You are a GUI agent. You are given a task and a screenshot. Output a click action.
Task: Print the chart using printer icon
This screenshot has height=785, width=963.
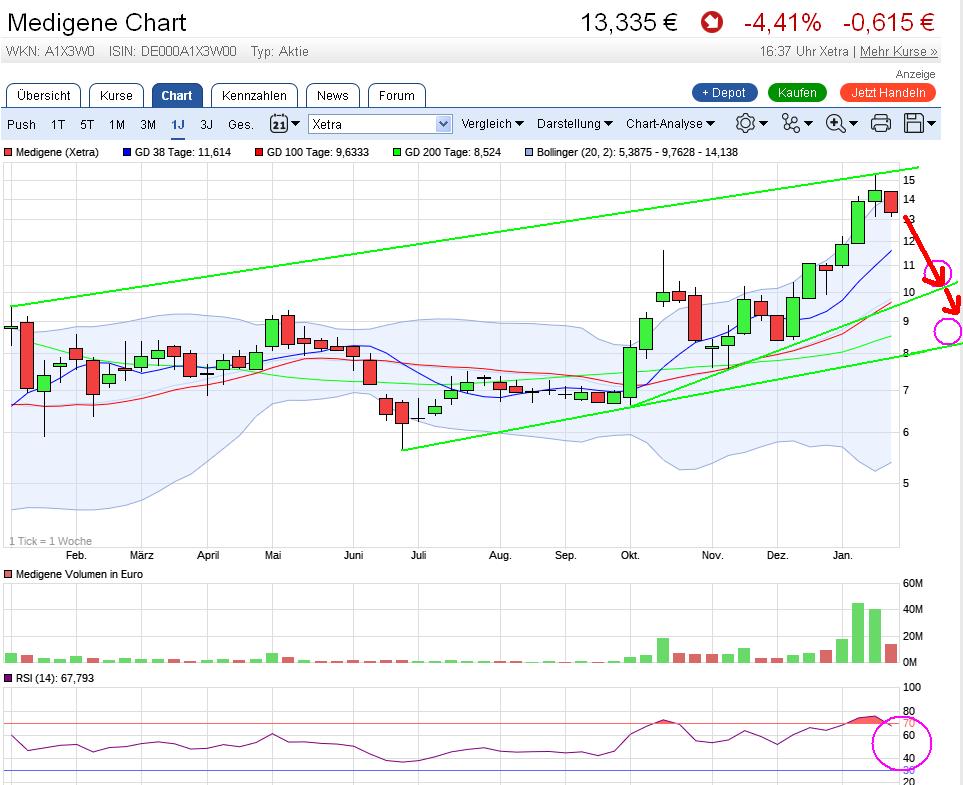881,123
